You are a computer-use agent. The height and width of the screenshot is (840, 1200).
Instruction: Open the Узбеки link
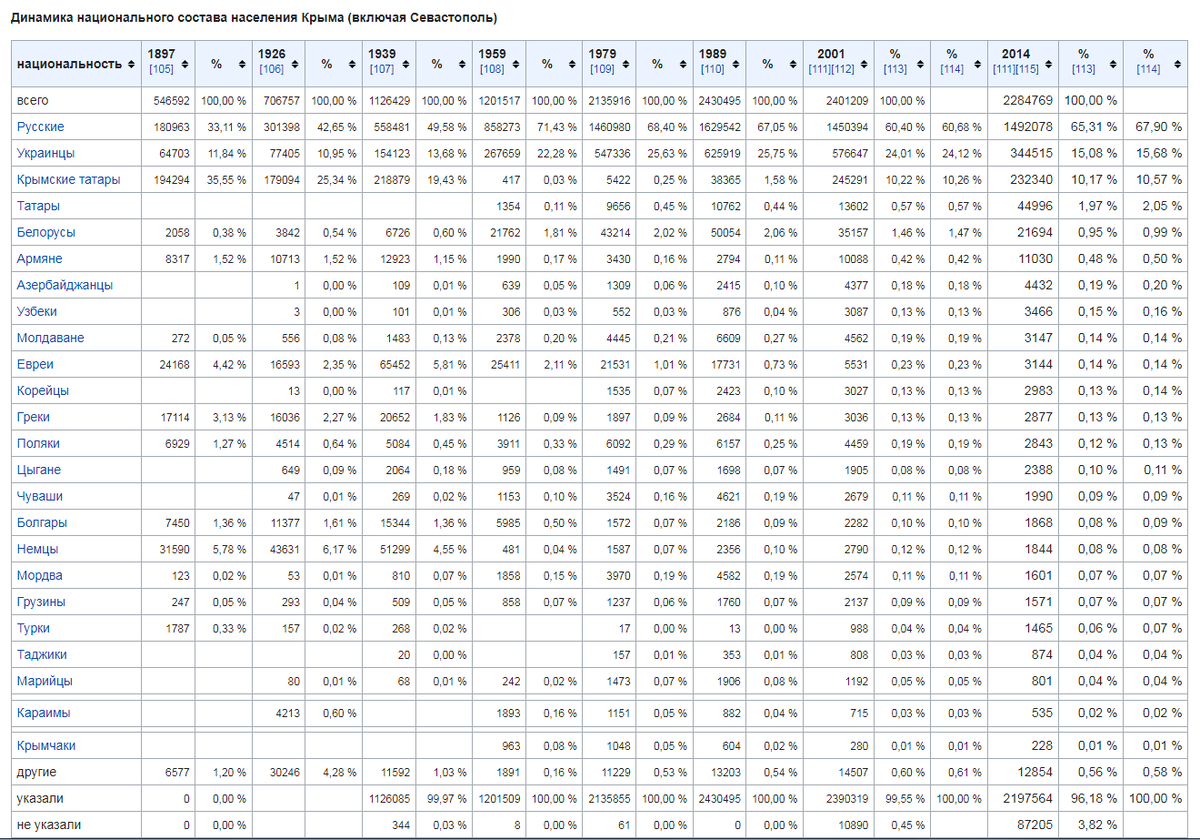(x=37, y=311)
